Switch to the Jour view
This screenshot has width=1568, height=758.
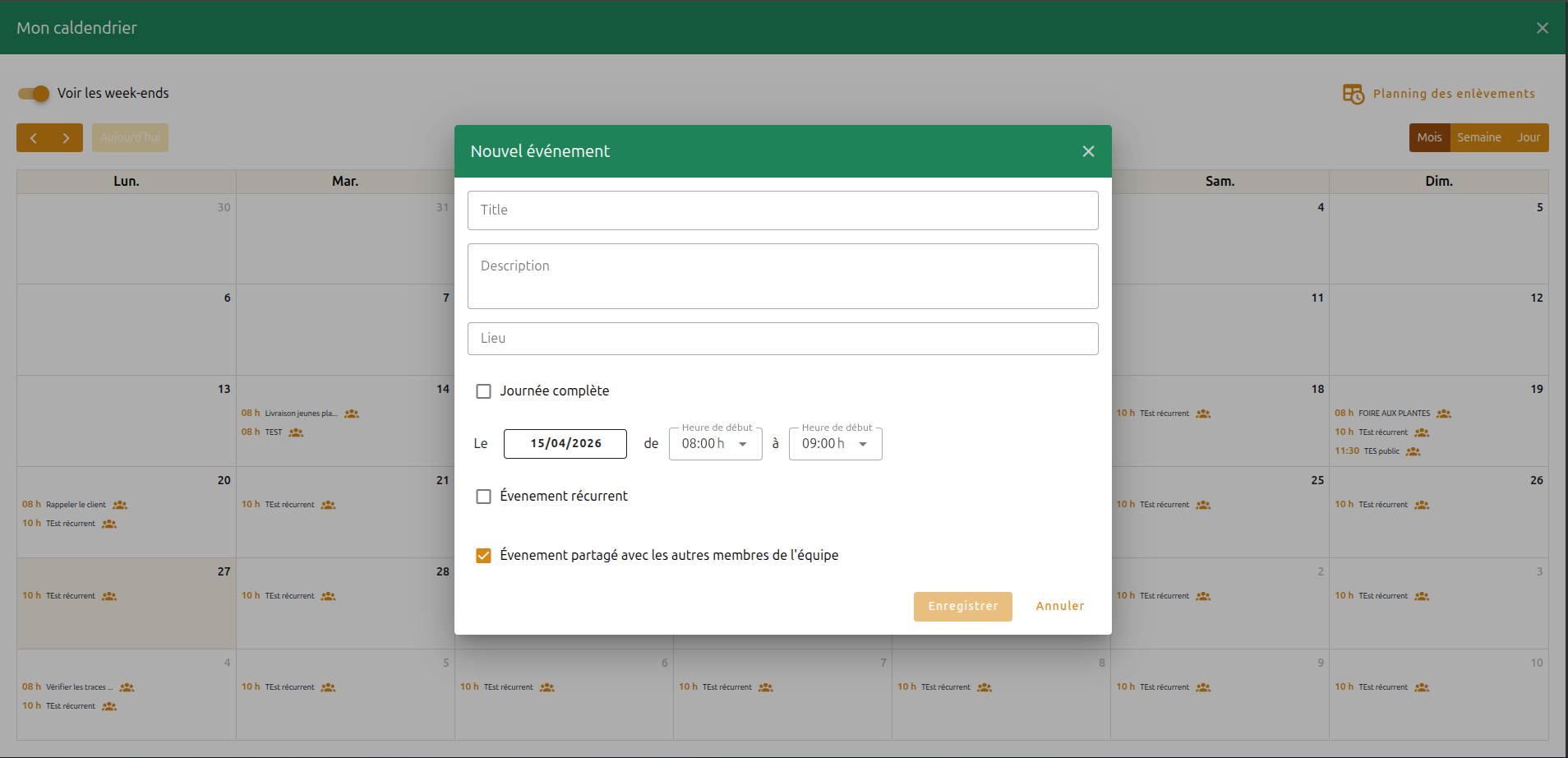point(1529,138)
